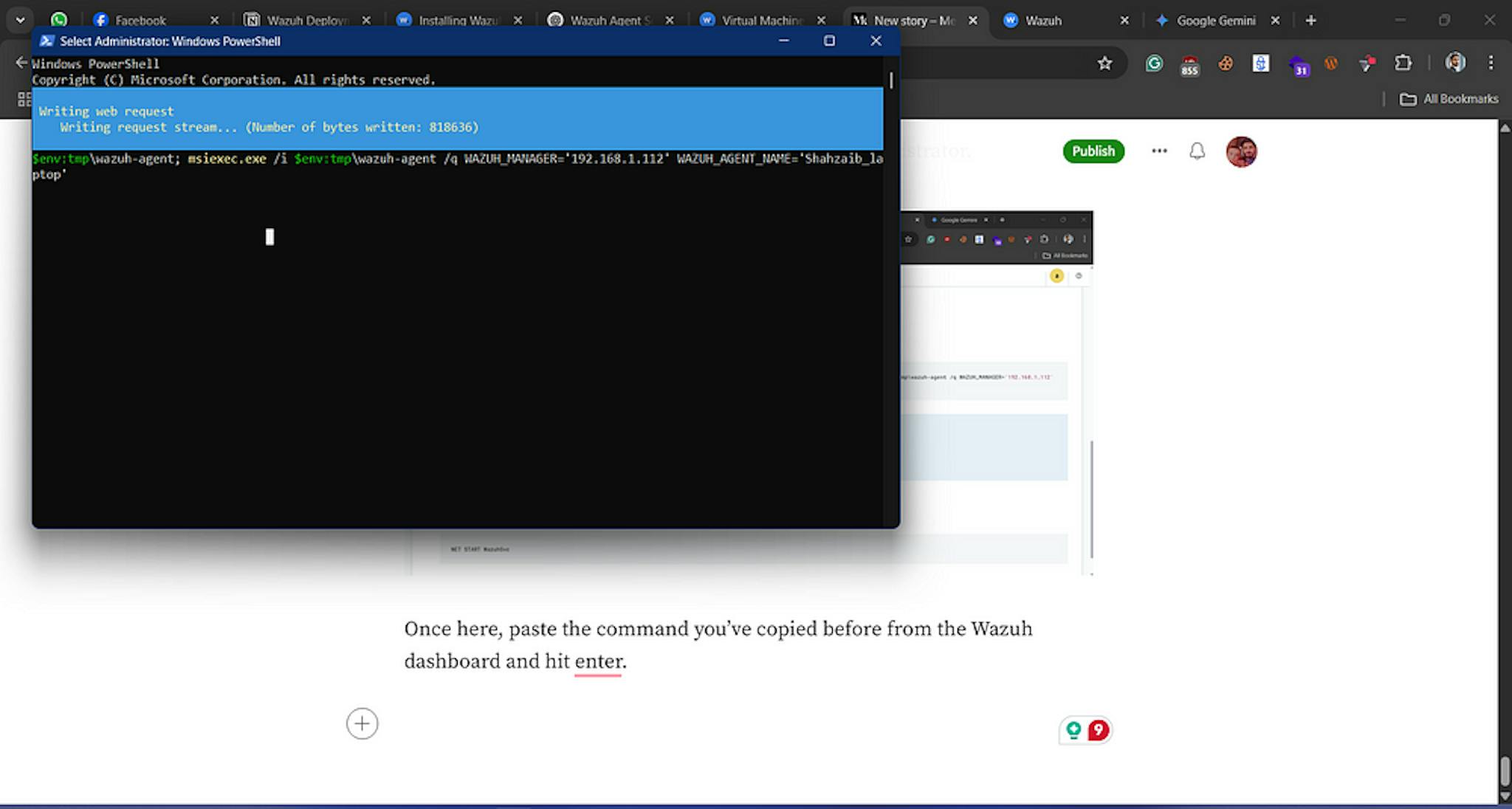Open the cookie extension icon
The width and height of the screenshot is (1512, 809).
1226,63
